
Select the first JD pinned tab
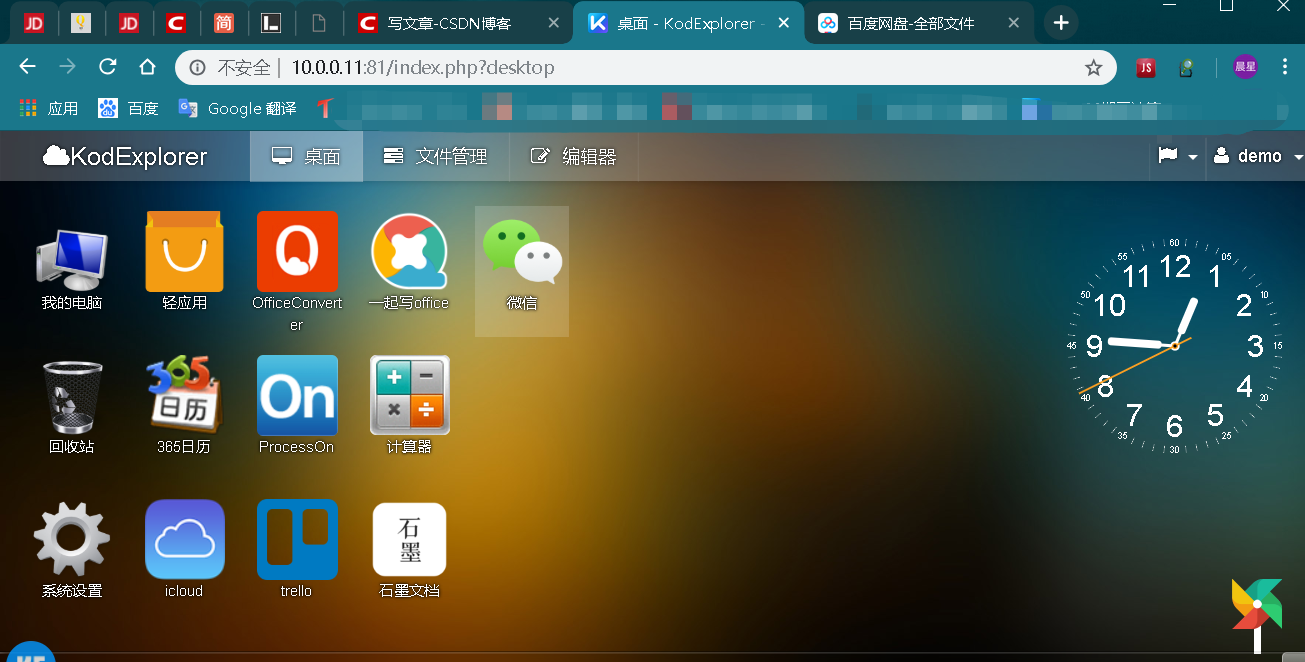34,23
